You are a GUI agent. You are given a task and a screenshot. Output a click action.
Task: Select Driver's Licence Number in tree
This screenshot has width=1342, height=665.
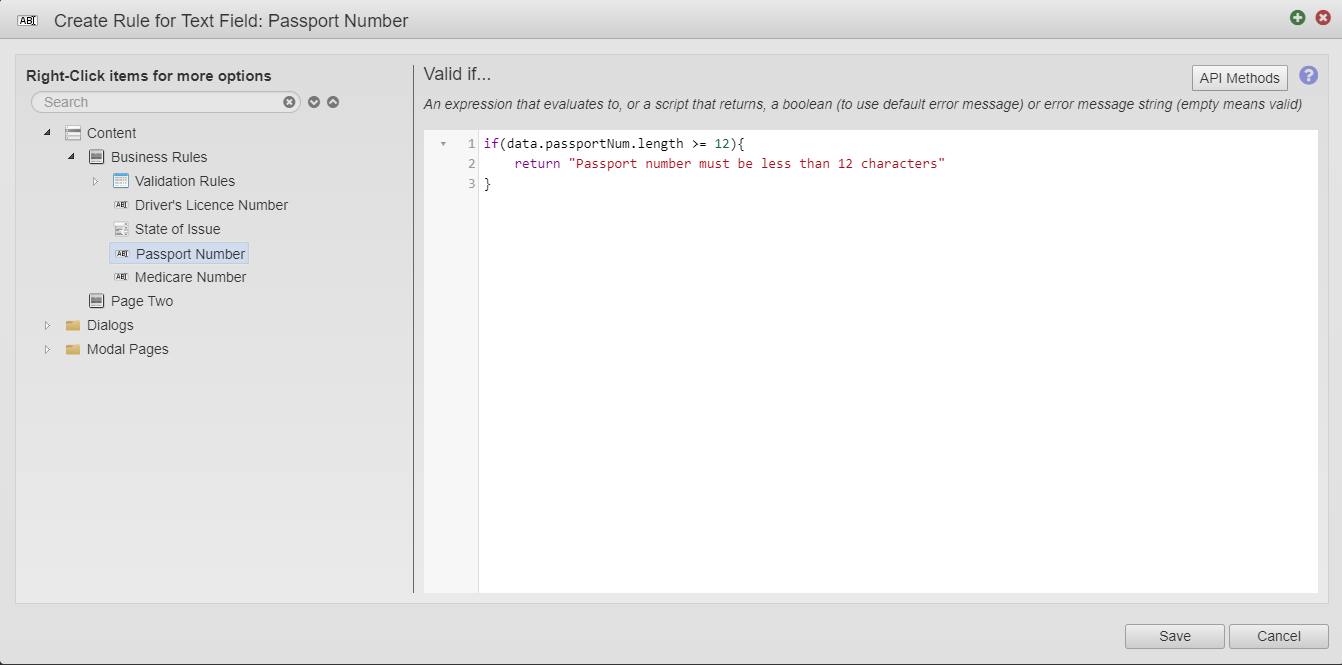[211, 205]
